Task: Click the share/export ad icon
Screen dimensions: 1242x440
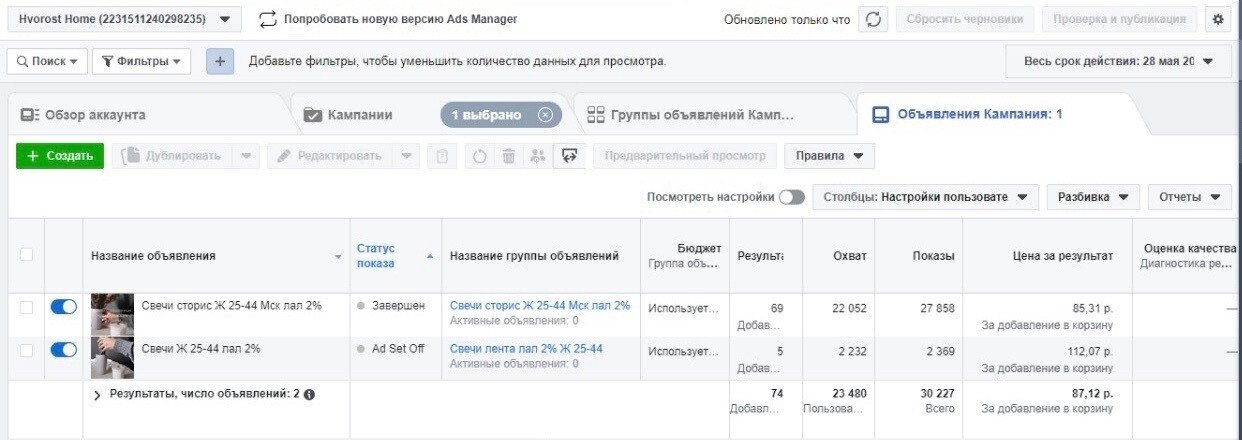Action: (569, 156)
